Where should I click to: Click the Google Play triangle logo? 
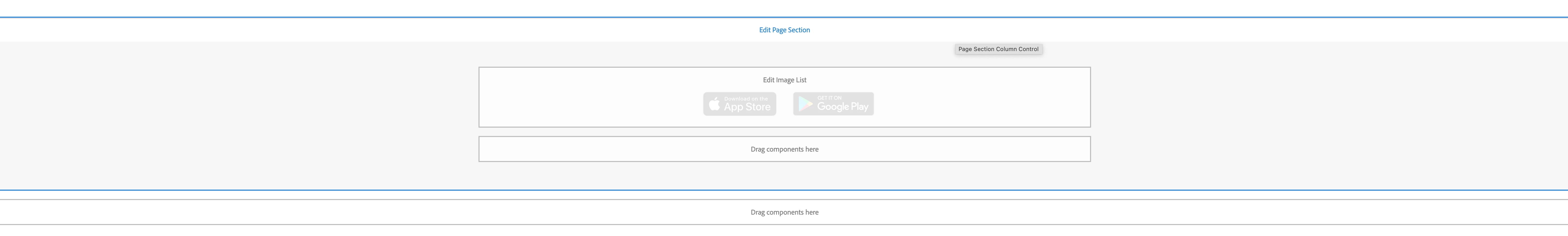pyautogui.click(x=805, y=104)
